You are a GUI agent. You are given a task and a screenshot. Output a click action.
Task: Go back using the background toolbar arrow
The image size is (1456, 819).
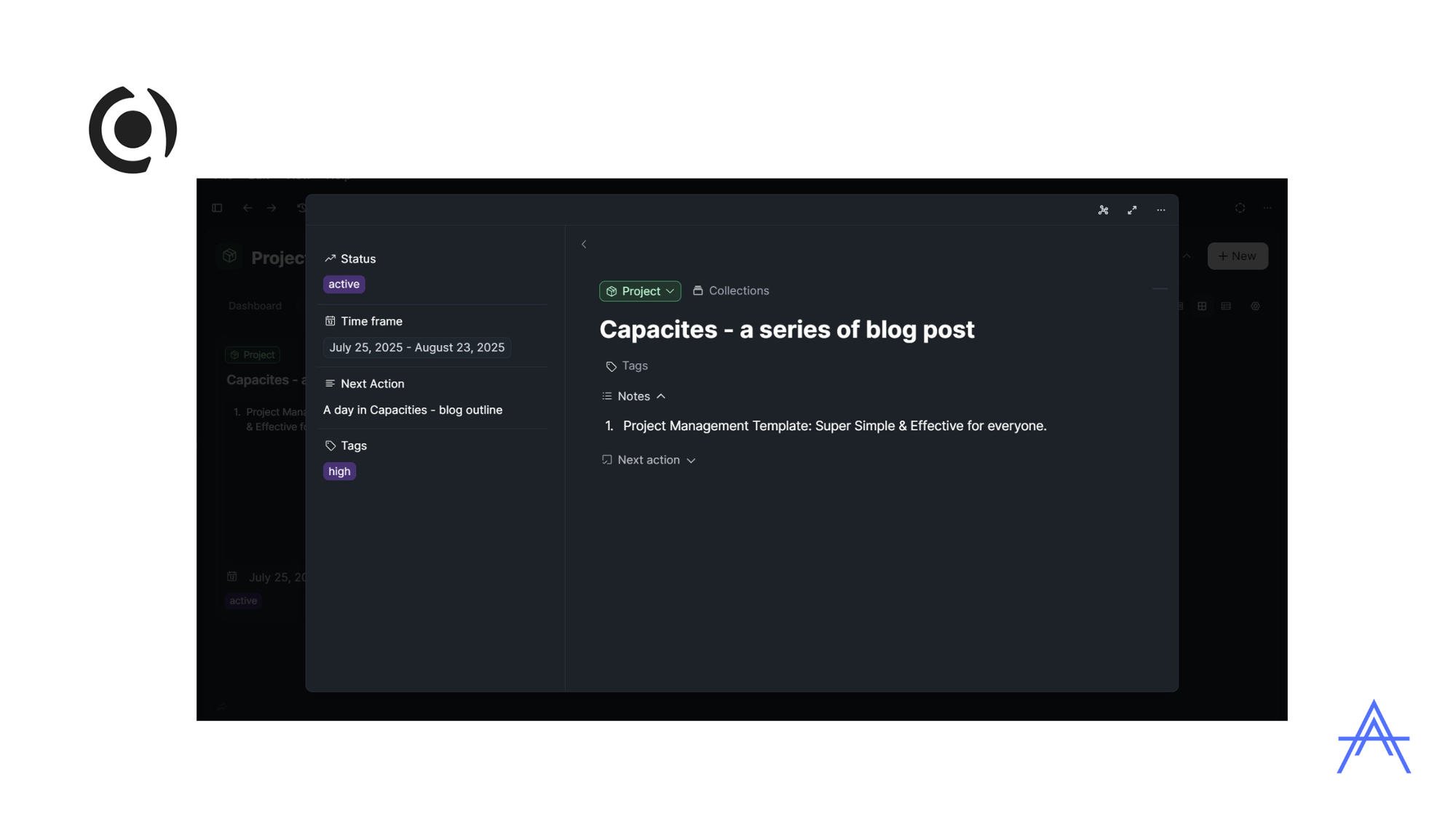click(248, 208)
